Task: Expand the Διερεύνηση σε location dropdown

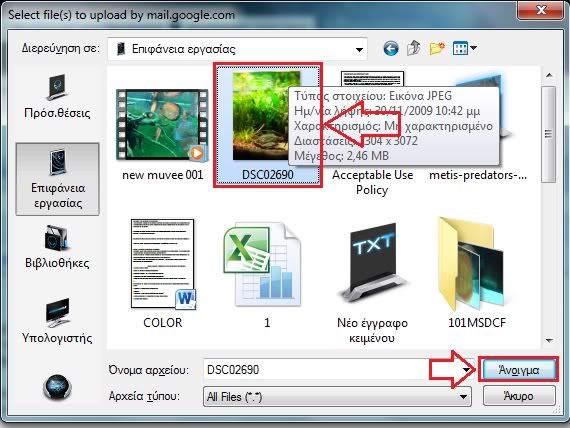Action: pyautogui.click(x=359, y=49)
